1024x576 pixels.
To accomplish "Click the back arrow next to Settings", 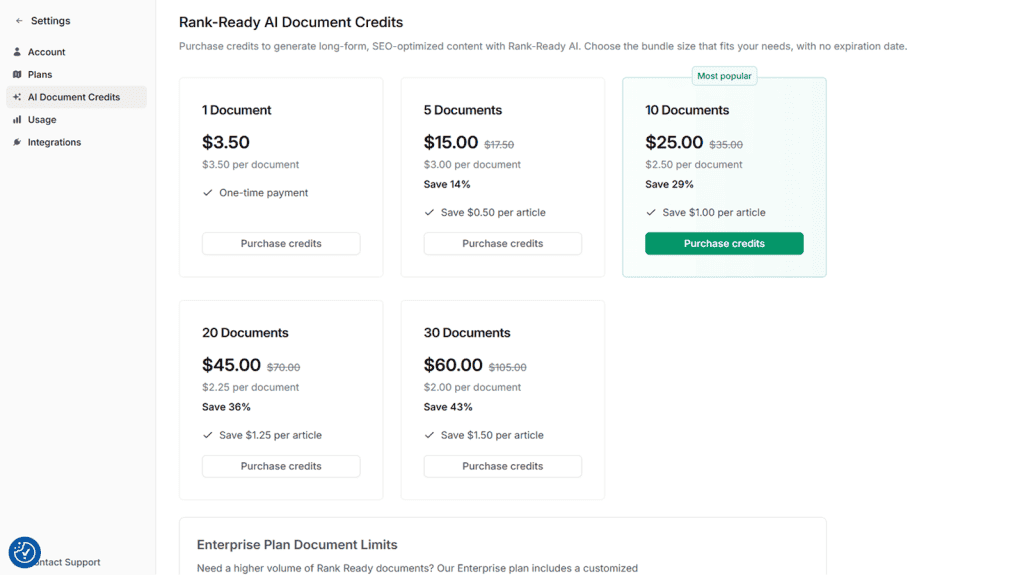I will pos(19,21).
